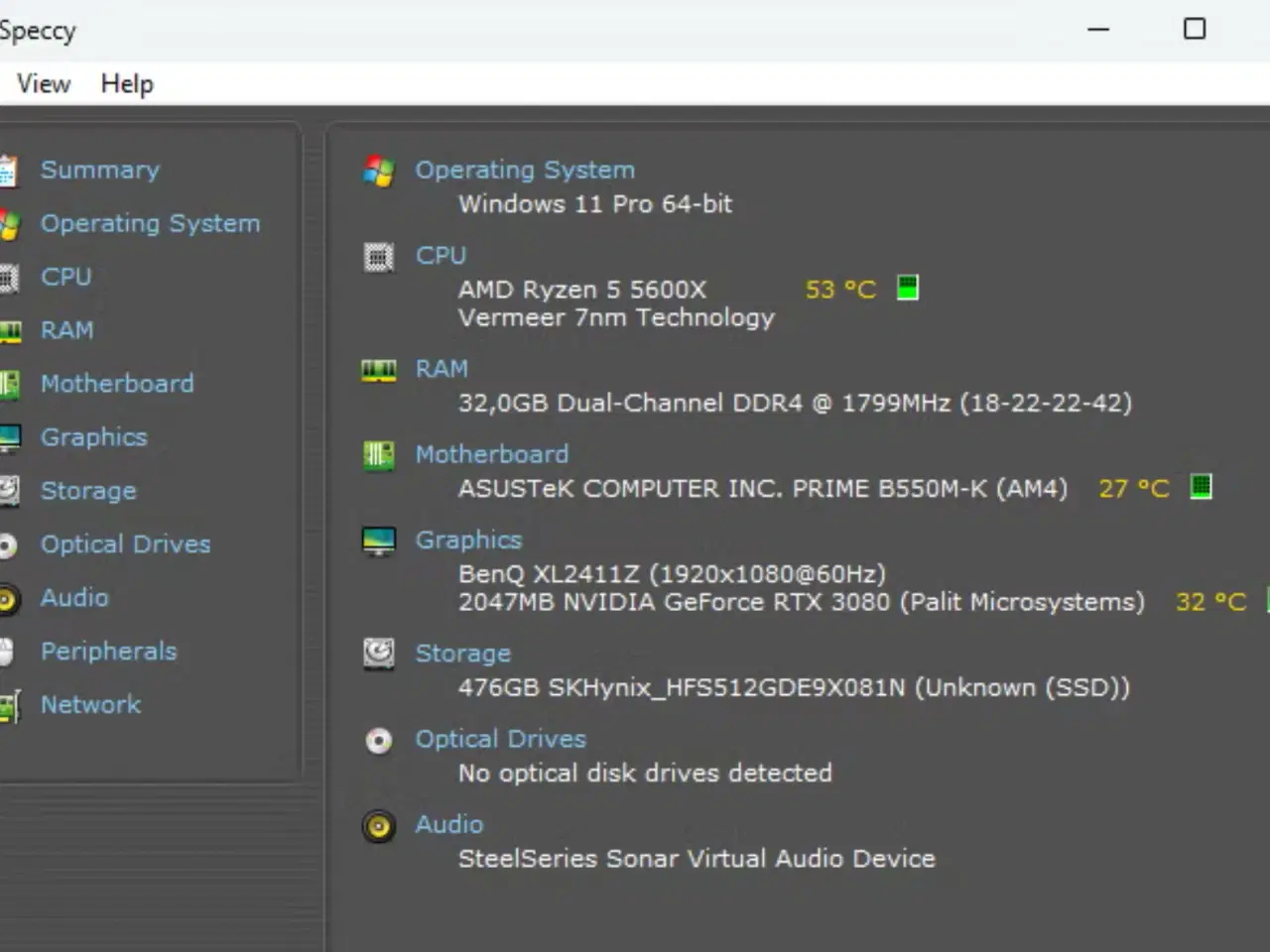Image resolution: width=1270 pixels, height=952 pixels.
Task: Click the Motherboard heading link
Action: pyautogui.click(x=491, y=454)
